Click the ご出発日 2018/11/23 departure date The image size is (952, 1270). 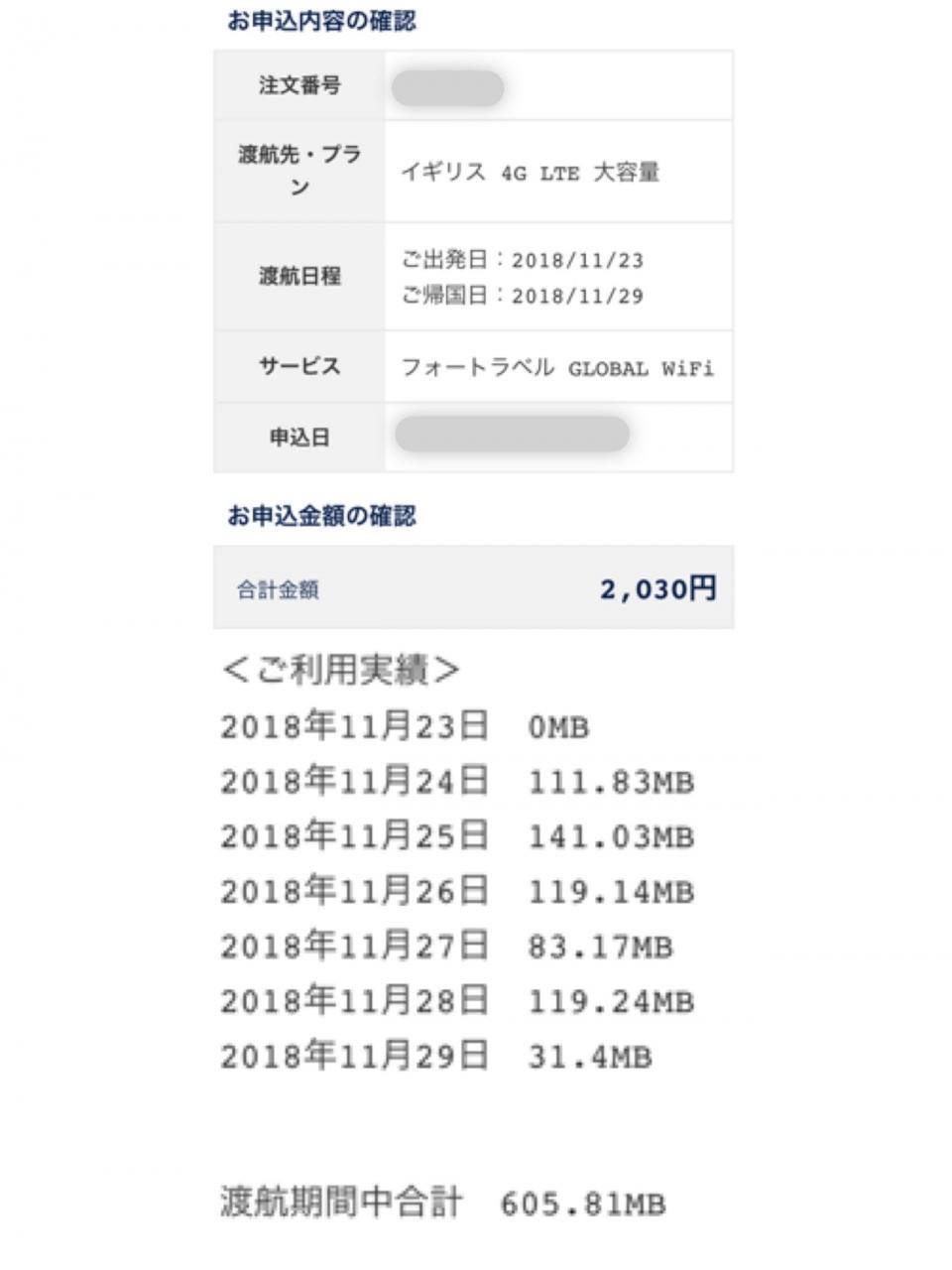522,260
